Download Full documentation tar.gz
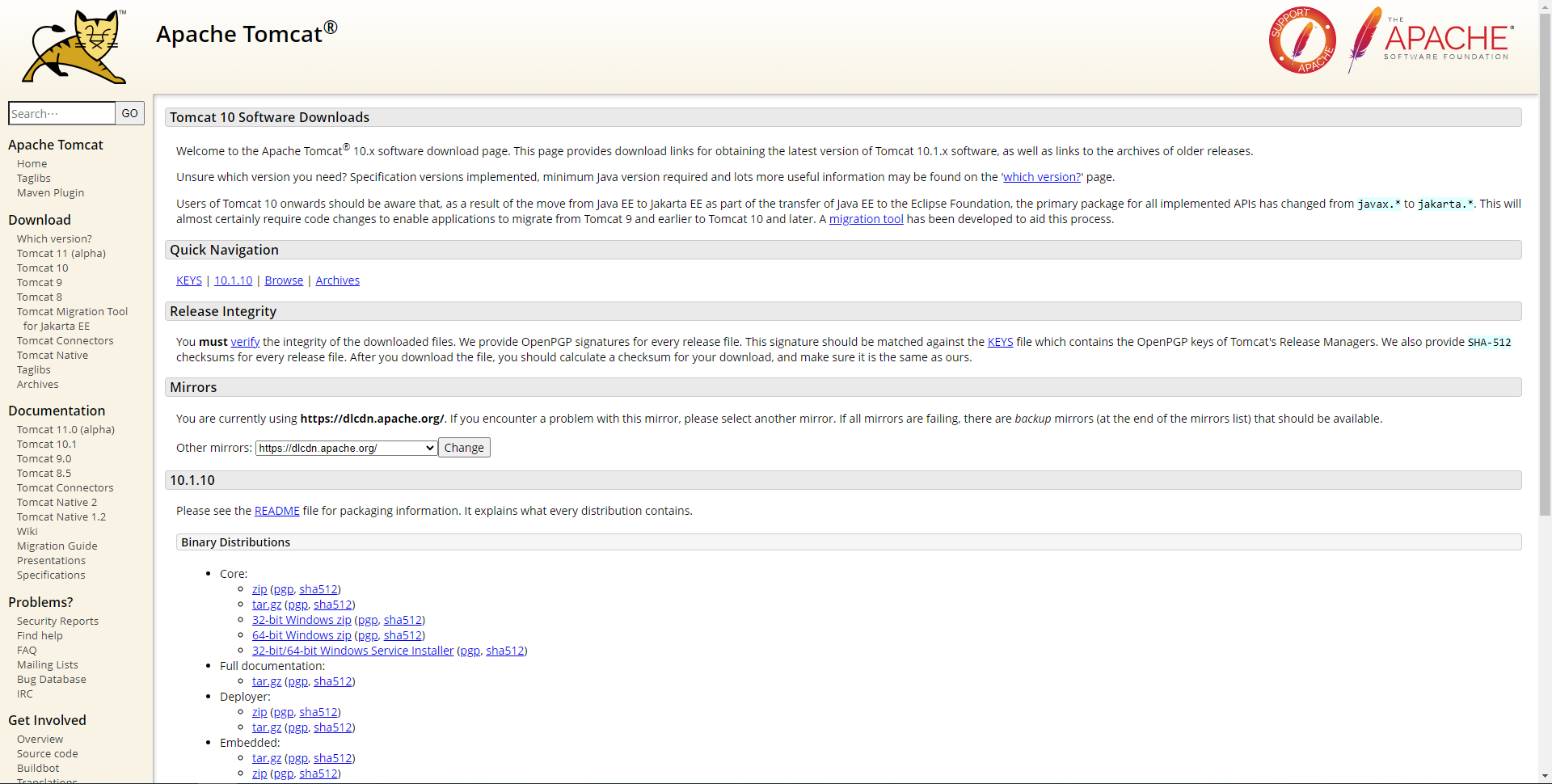This screenshot has height=784, width=1552. click(x=267, y=681)
